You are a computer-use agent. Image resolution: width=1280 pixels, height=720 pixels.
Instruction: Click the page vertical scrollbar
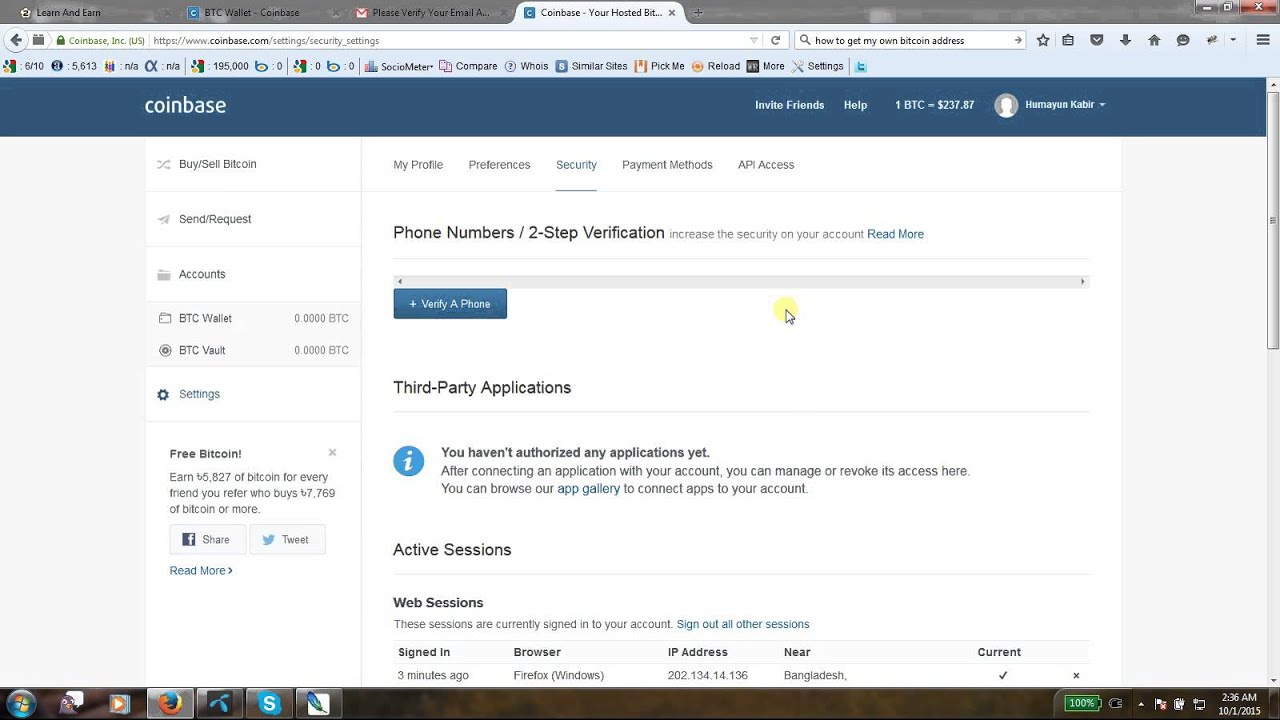[1273, 219]
